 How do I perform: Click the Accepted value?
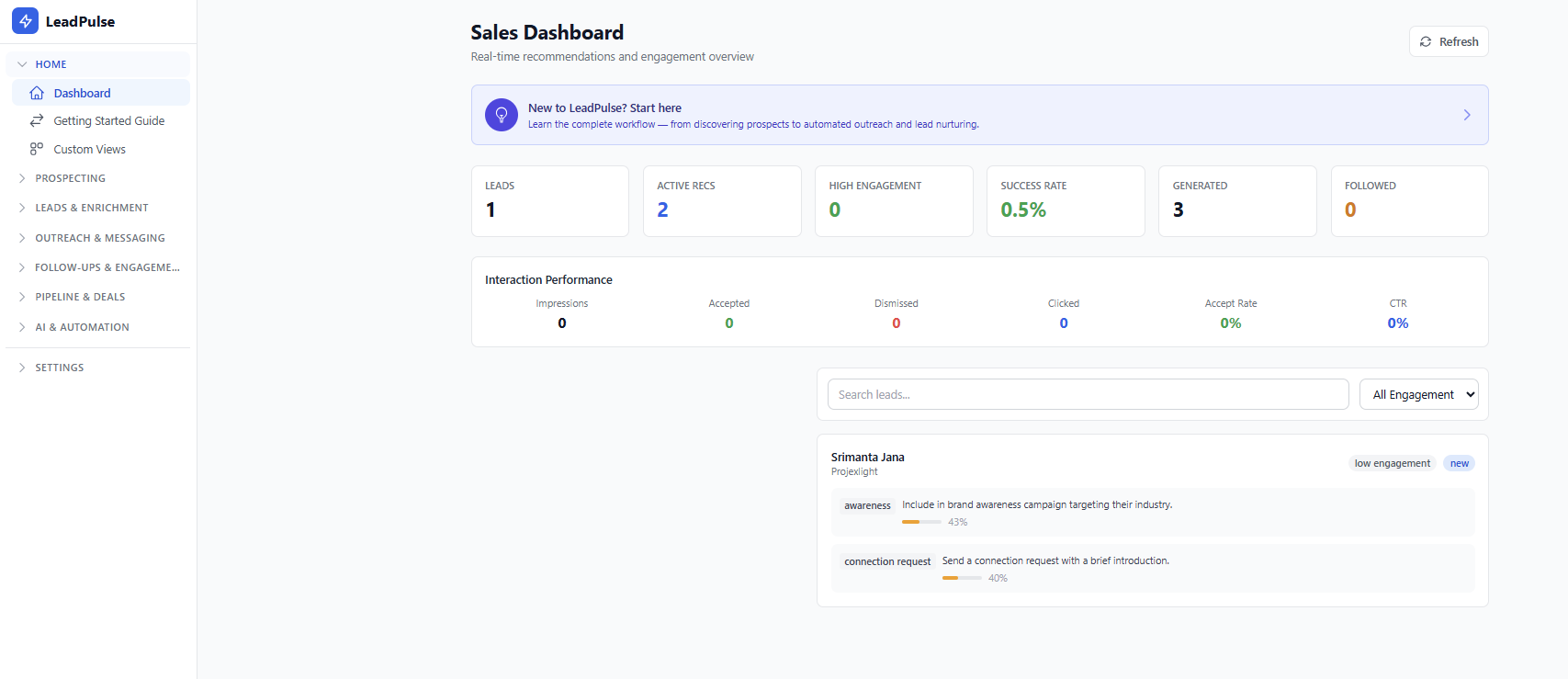pyautogui.click(x=729, y=323)
